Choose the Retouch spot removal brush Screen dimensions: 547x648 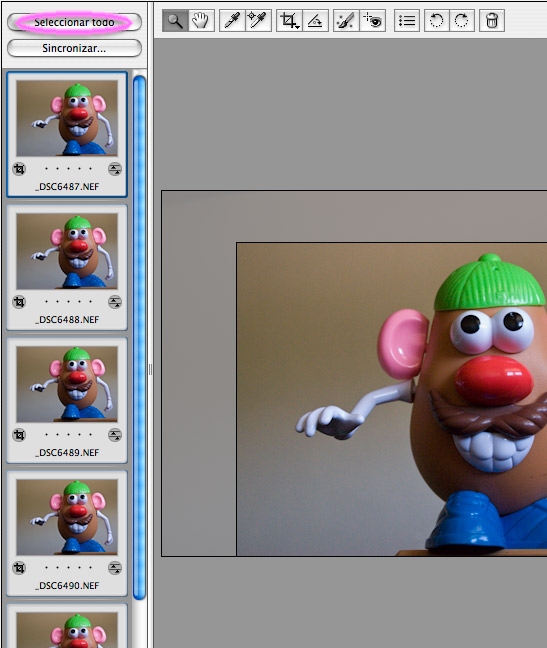click(346, 21)
